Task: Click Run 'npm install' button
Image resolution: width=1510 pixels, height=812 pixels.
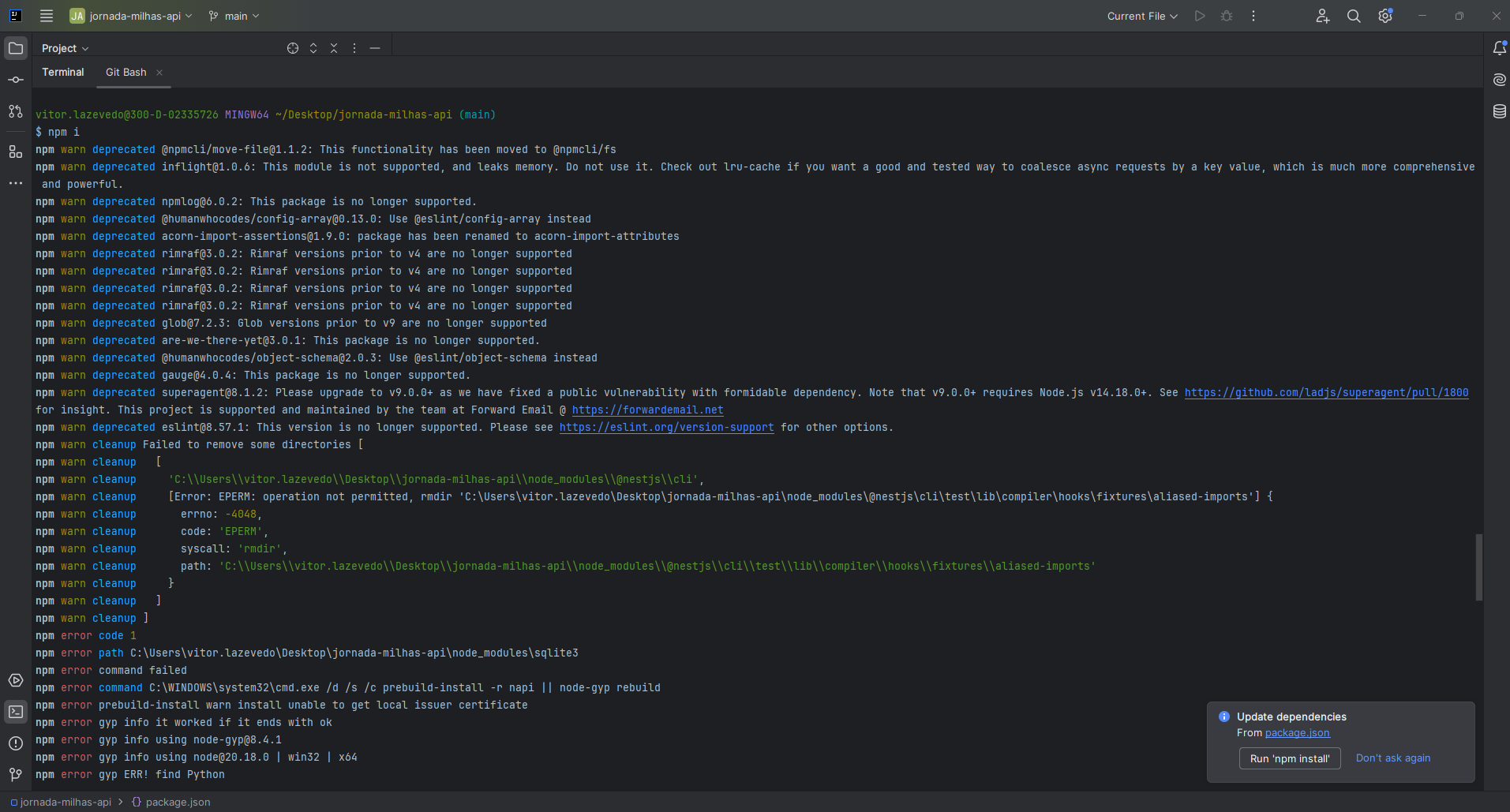Action: [x=1290, y=758]
